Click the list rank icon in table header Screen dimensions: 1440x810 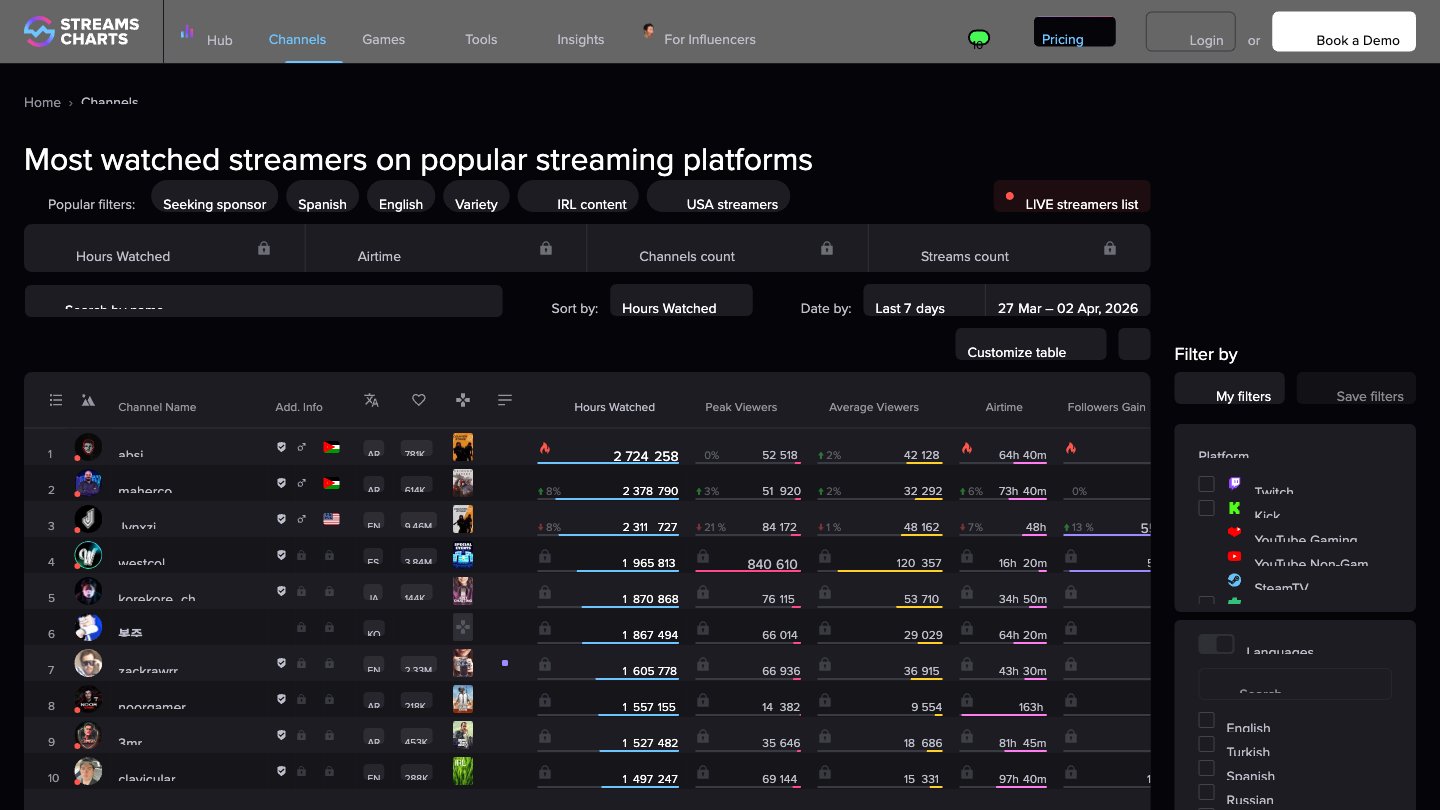click(56, 400)
